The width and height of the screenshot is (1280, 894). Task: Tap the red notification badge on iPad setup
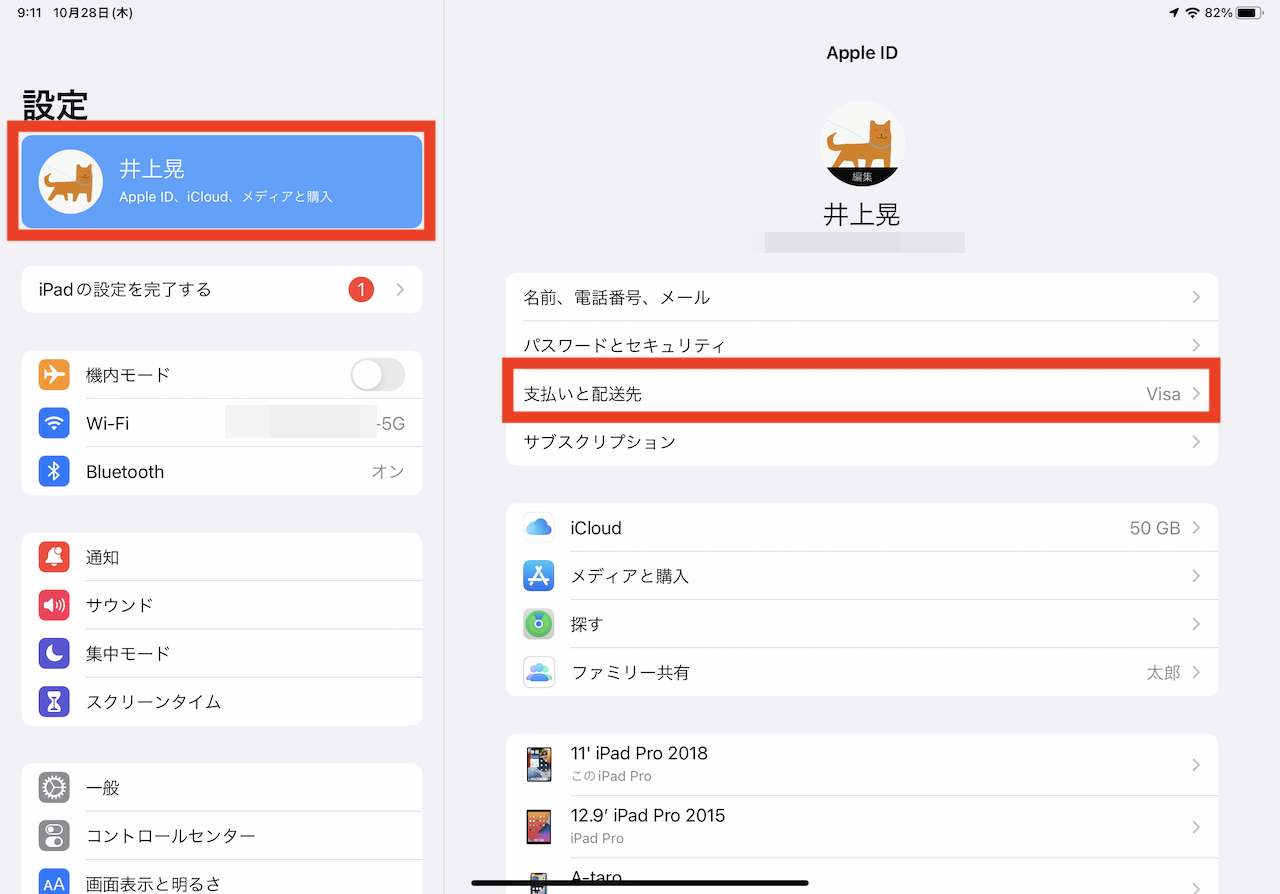pyautogui.click(x=361, y=290)
